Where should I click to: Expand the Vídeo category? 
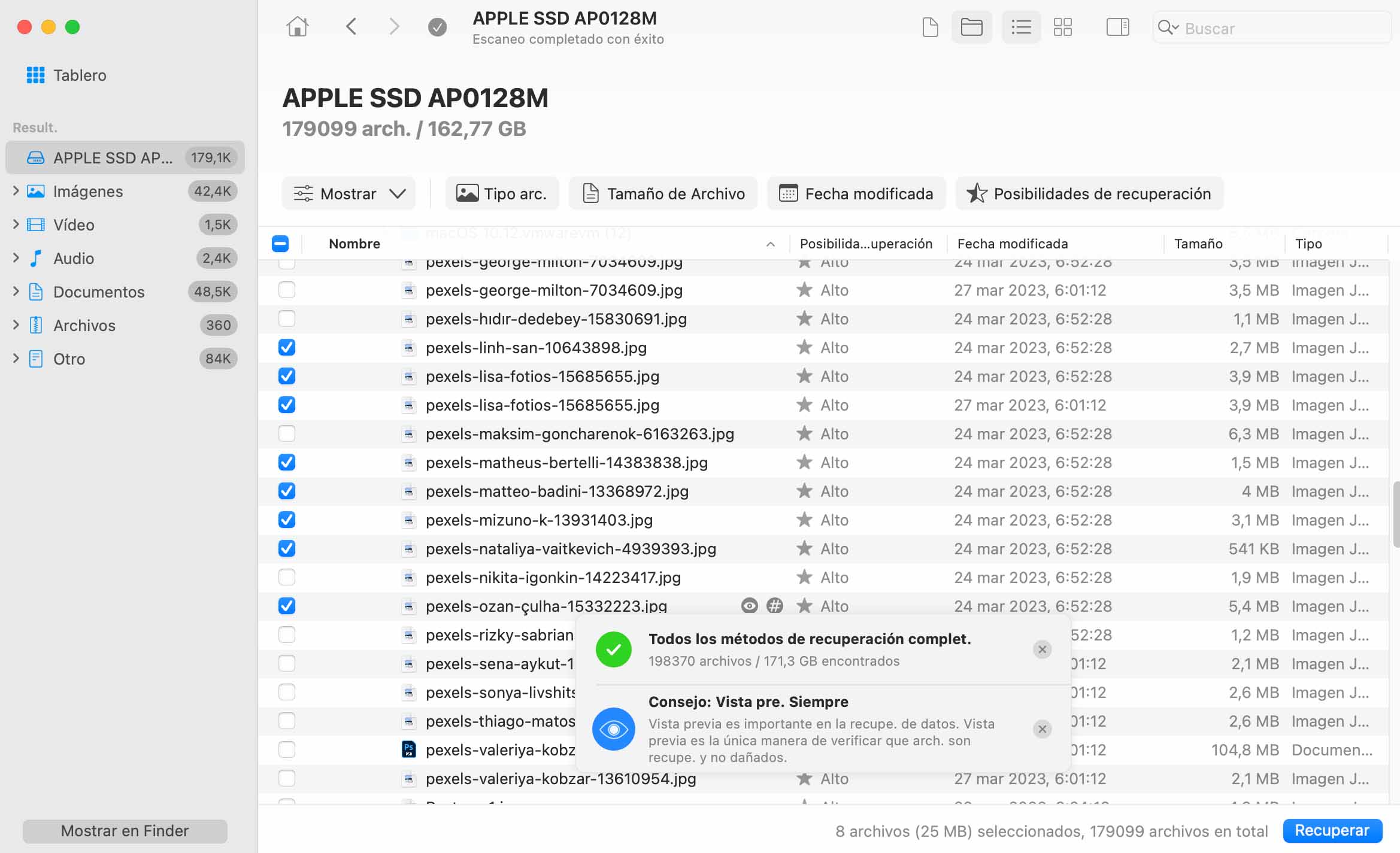16,224
